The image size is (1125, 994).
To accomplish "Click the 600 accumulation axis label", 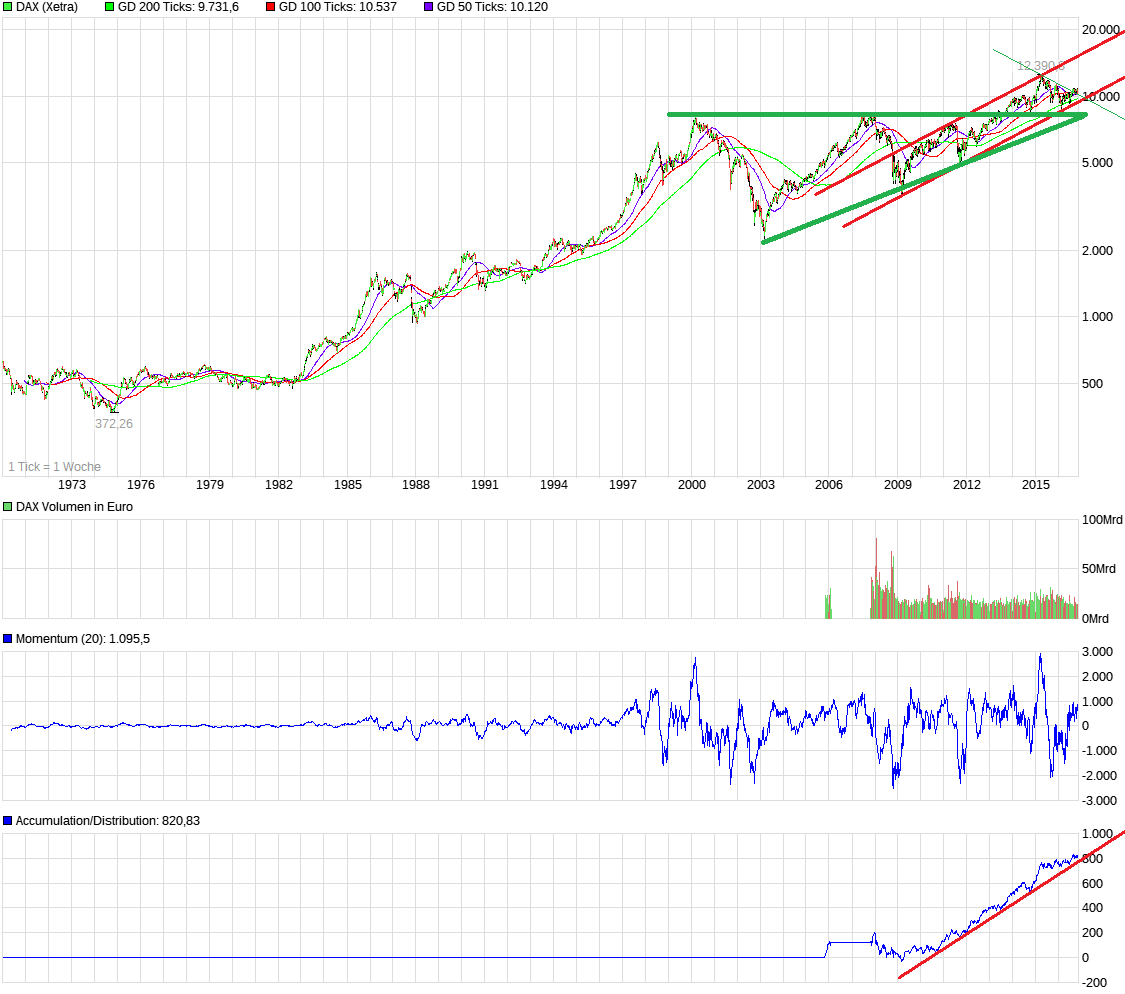I will [1092, 883].
